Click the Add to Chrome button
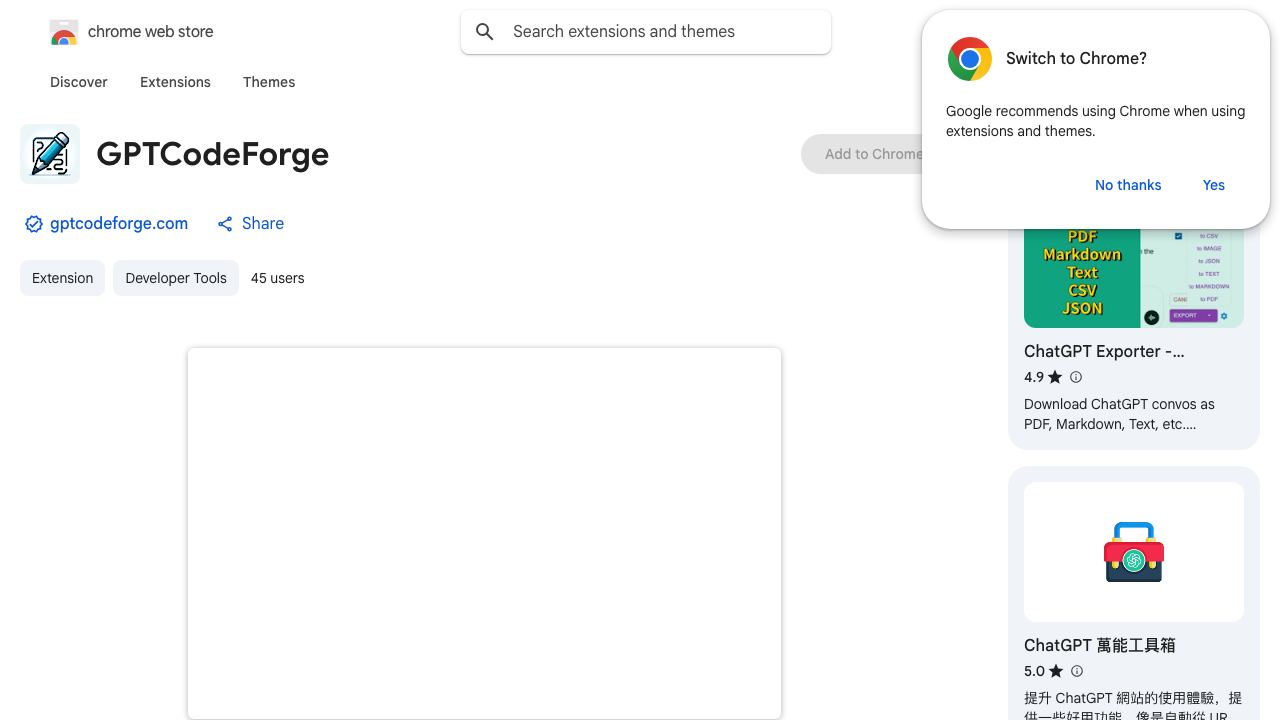Image resolution: width=1280 pixels, height=720 pixels. click(862, 154)
